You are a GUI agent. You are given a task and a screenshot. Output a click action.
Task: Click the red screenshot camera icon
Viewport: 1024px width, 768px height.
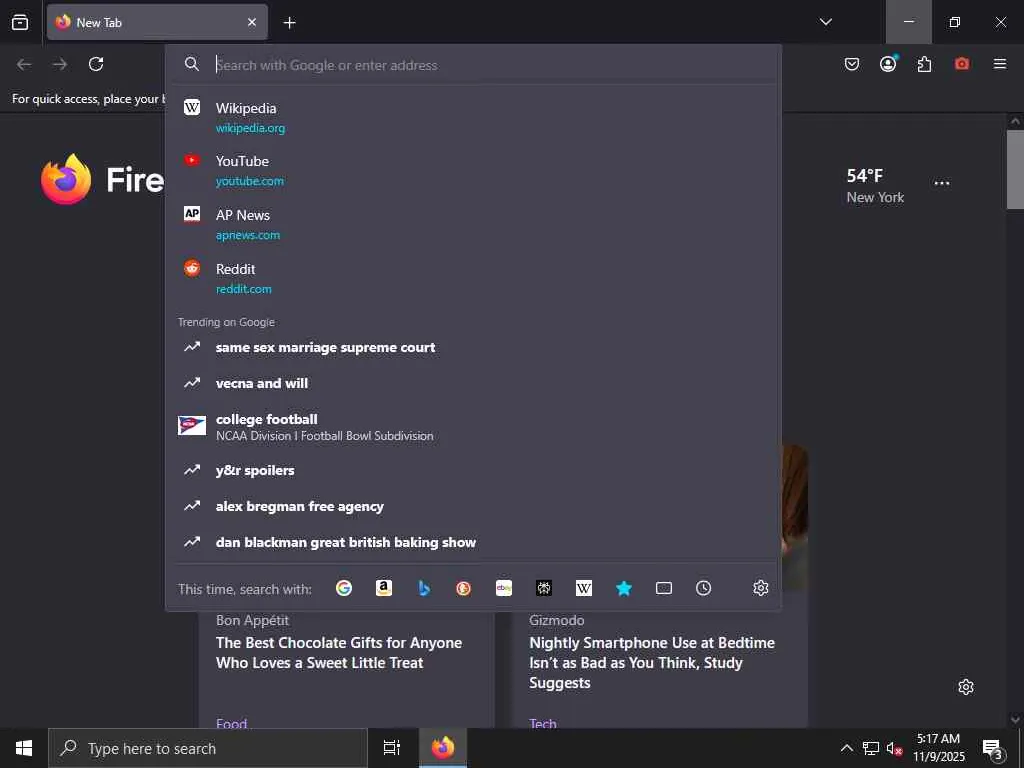(x=961, y=64)
